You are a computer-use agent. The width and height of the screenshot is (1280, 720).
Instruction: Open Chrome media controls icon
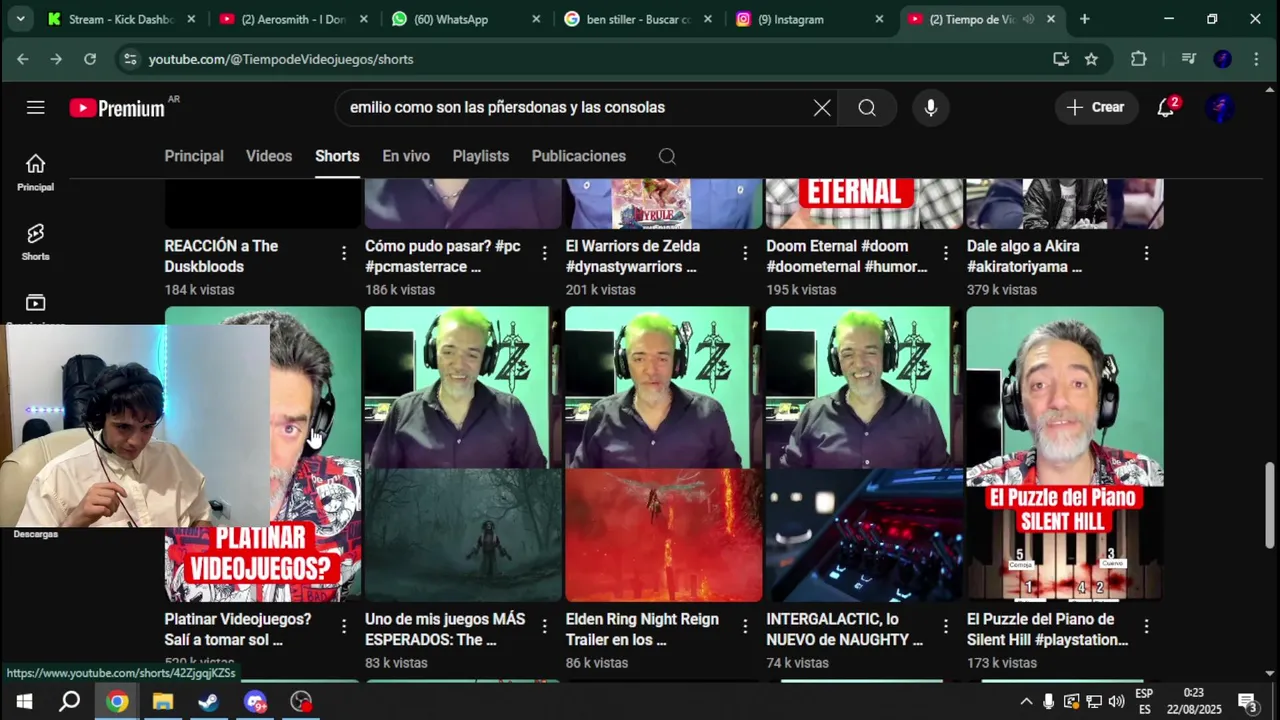pos(1188,59)
